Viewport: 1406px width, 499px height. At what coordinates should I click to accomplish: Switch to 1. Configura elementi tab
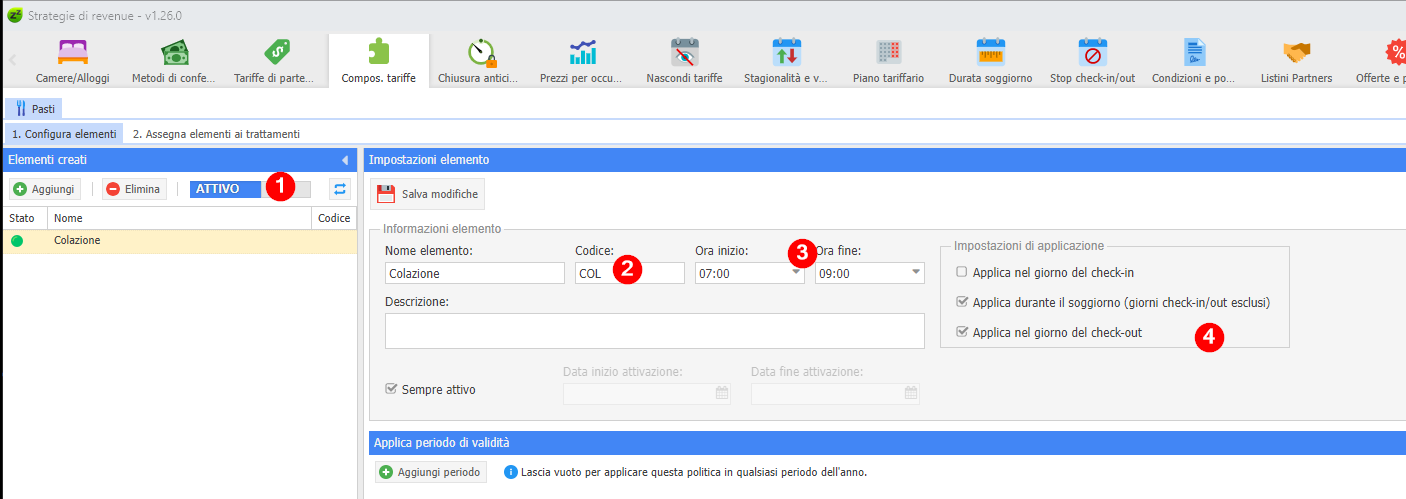[64, 133]
